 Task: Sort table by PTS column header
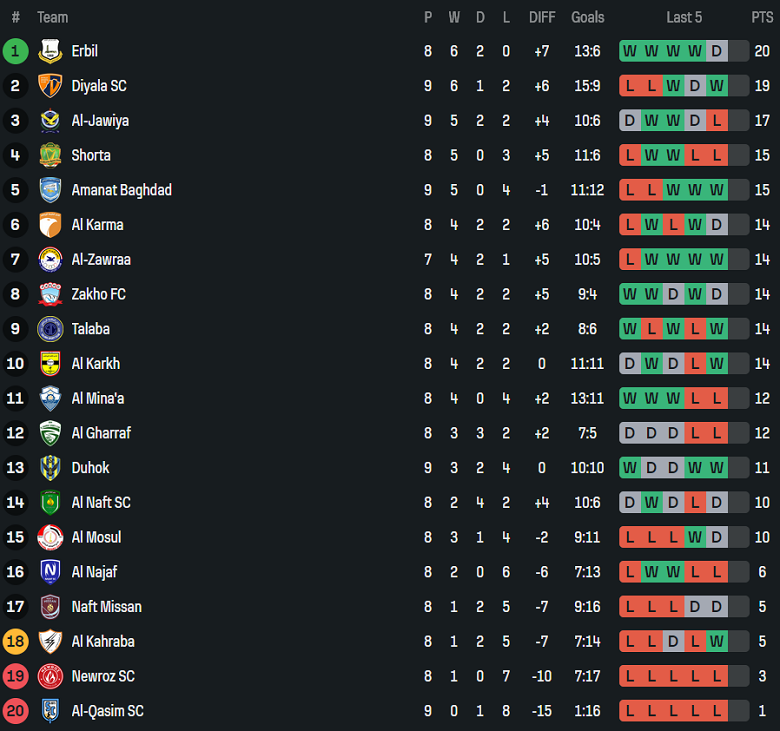pos(762,17)
